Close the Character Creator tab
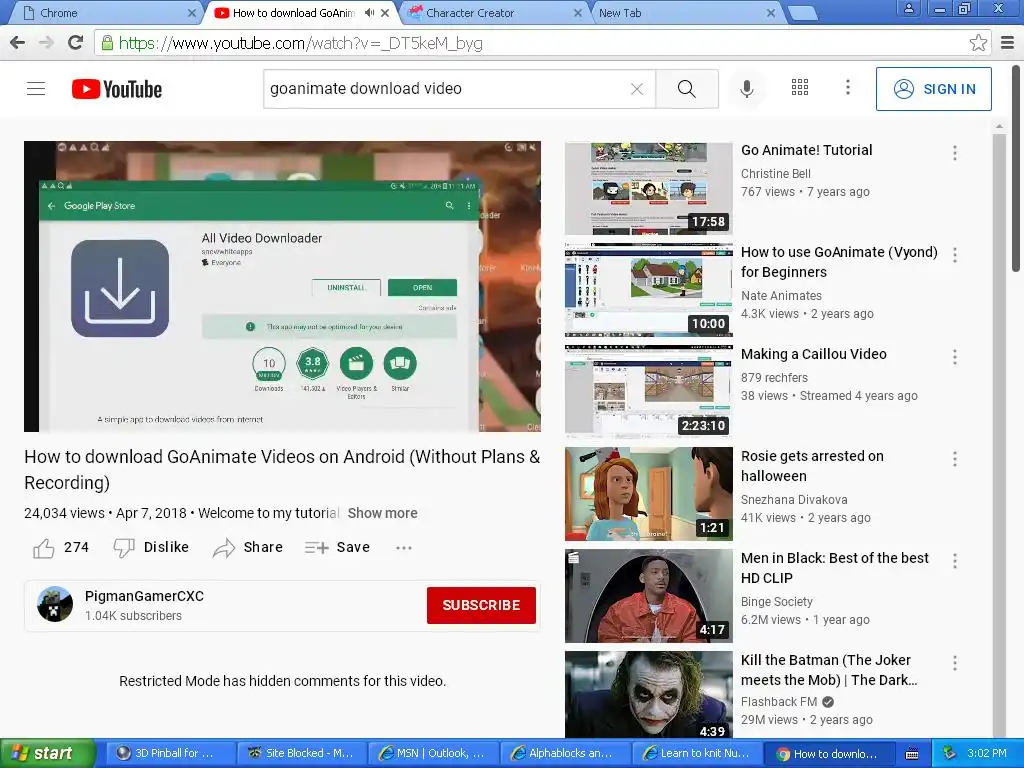The image size is (1024, 768). point(577,12)
